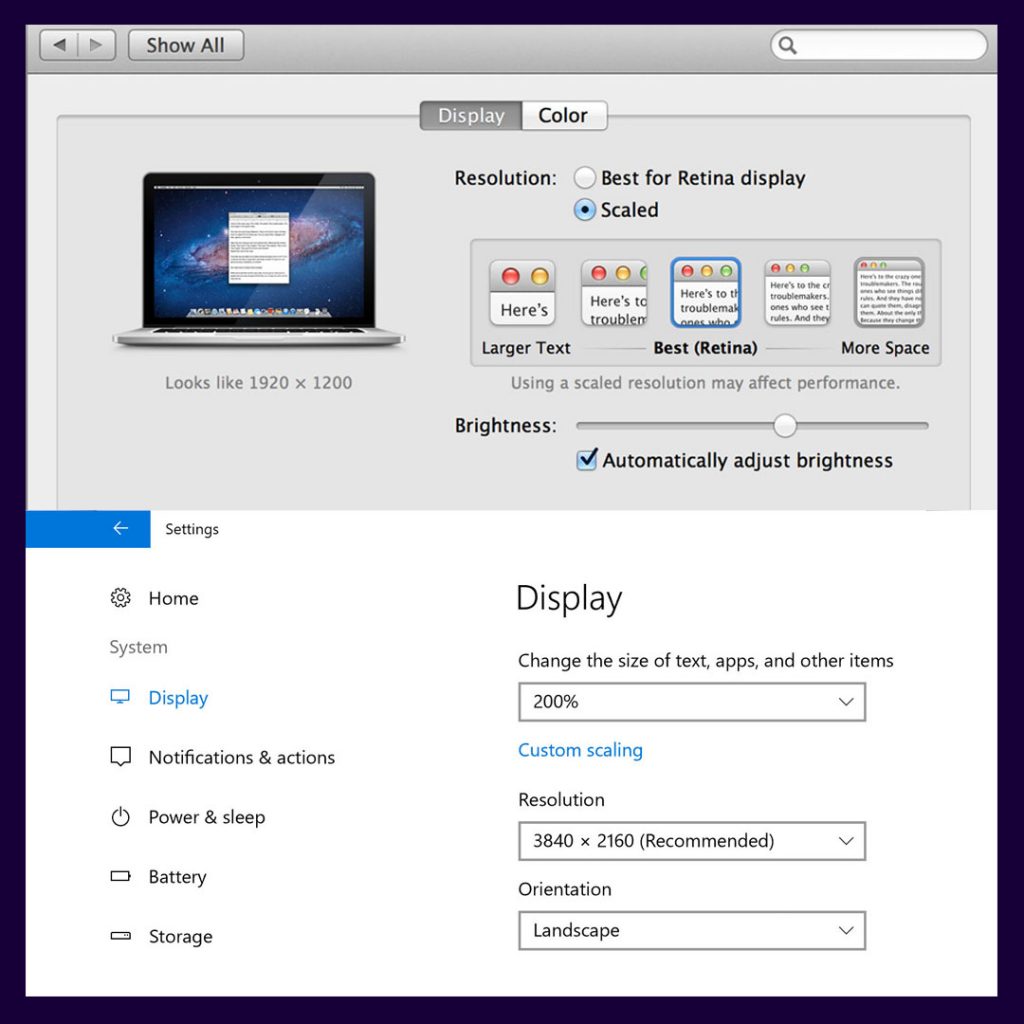Select the Larger Text scaling thumbnail
The image size is (1024, 1024).
[x=522, y=291]
